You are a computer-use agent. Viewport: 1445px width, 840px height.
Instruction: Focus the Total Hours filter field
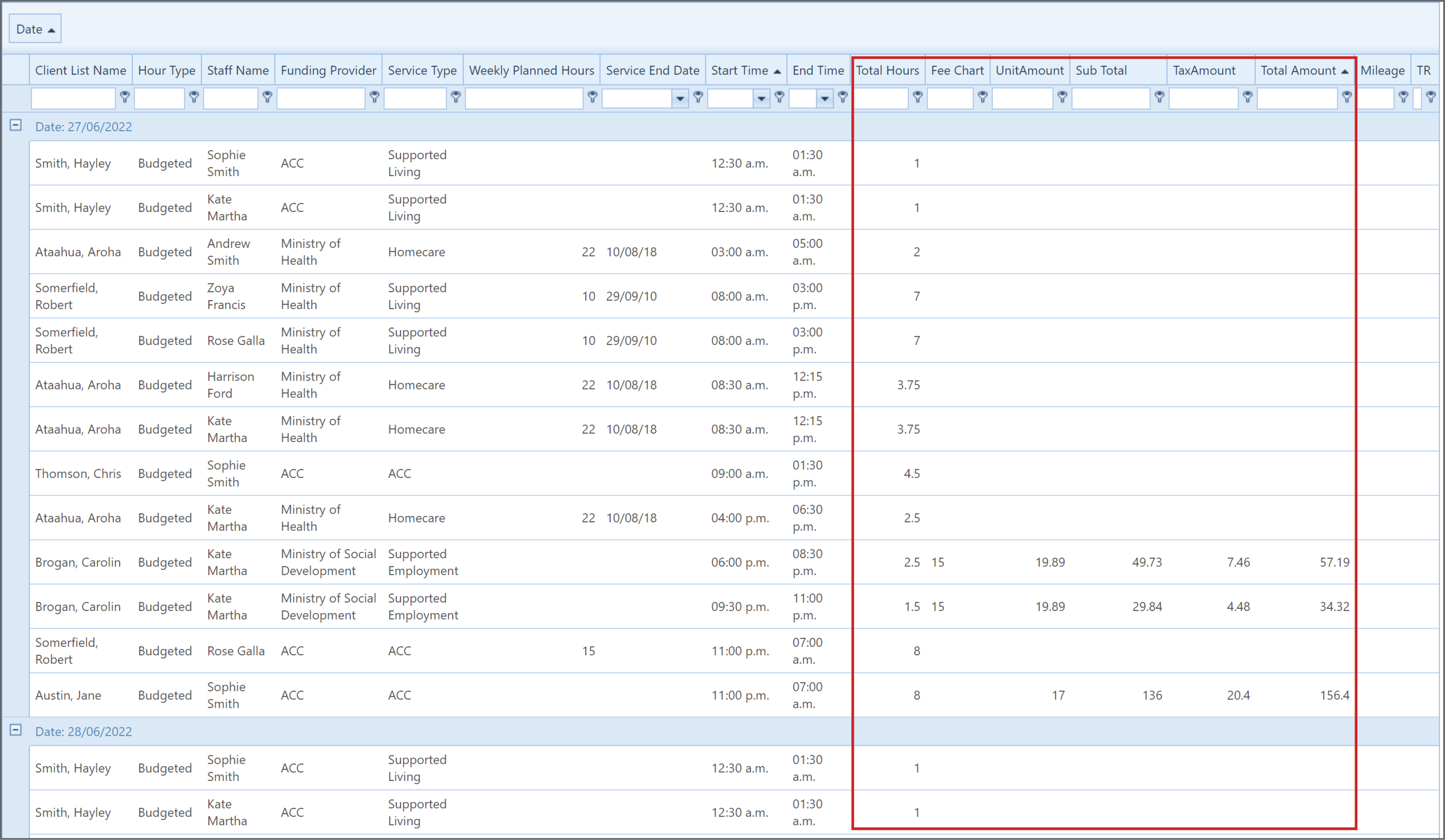click(x=881, y=99)
